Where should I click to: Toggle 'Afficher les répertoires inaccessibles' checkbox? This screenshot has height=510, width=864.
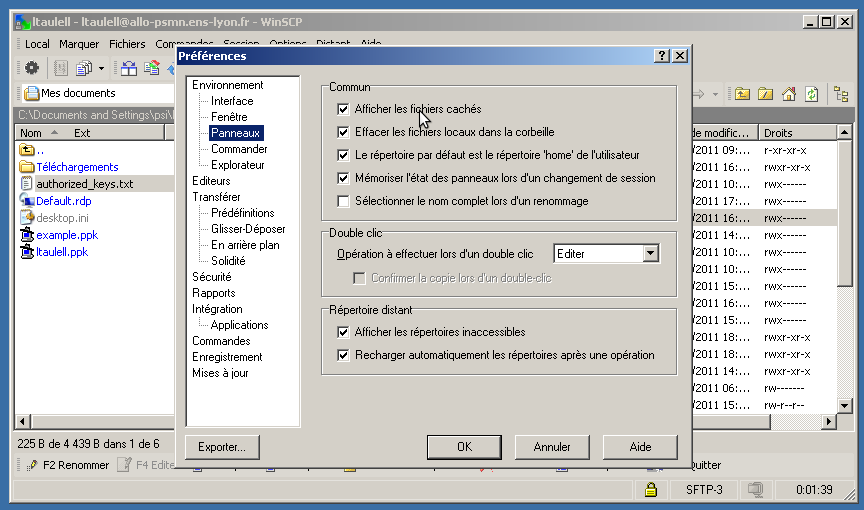(343, 332)
